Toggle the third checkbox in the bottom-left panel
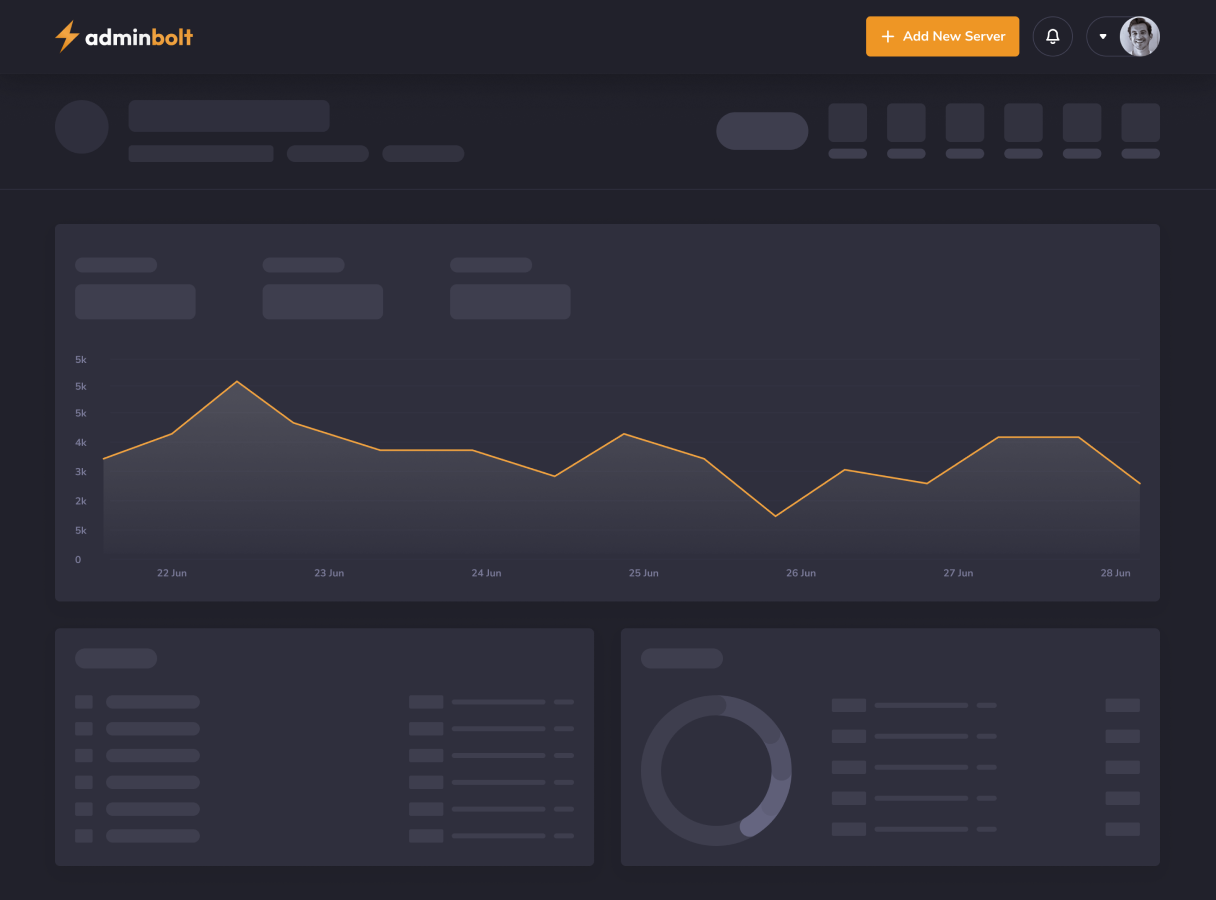This screenshot has width=1216, height=900. click(85, 756)
